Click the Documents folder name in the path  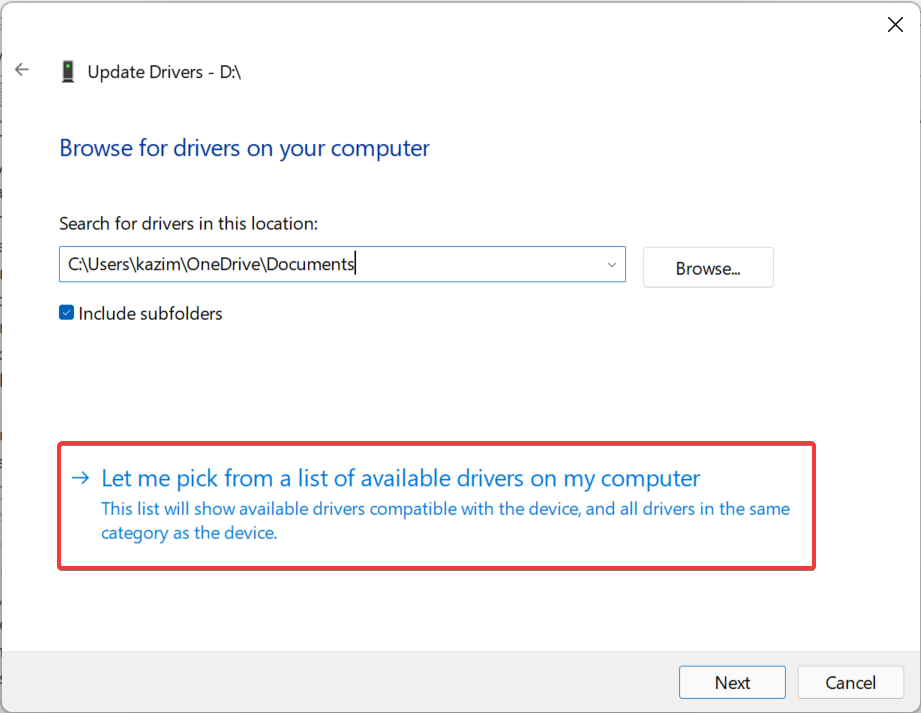(x=310, y=265)
